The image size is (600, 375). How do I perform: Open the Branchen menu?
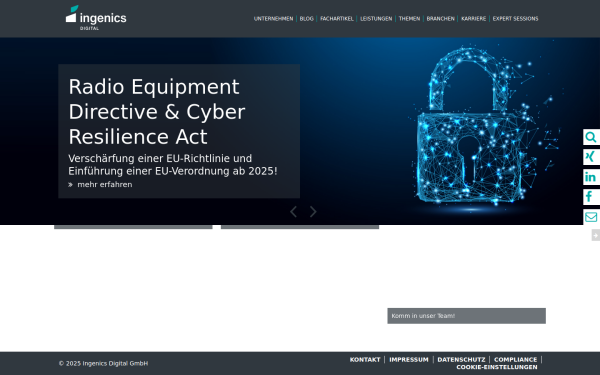[x=440, y=19]
